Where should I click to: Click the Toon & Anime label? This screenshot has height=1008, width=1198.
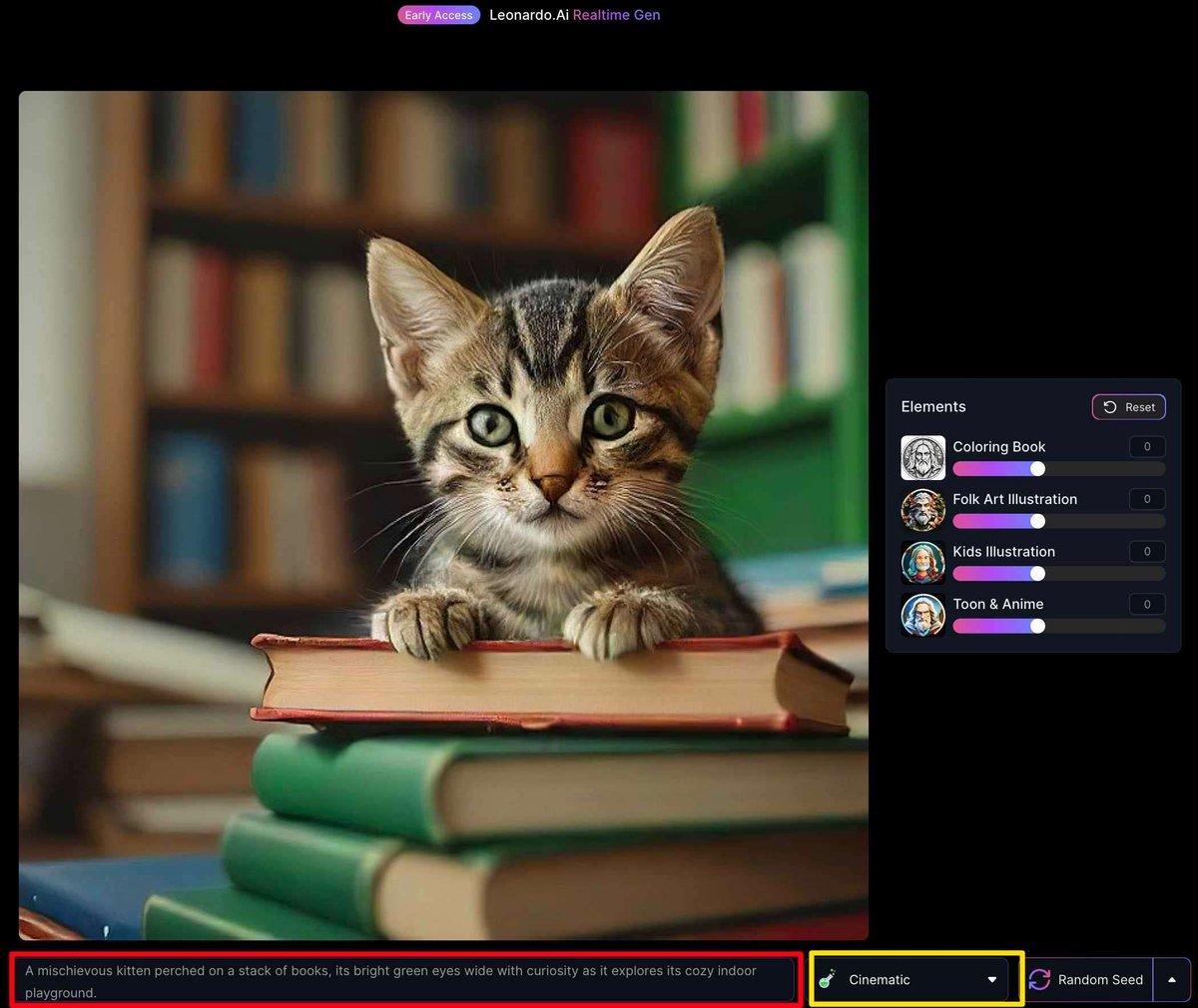pyautogui.click(x=998, y=603)
